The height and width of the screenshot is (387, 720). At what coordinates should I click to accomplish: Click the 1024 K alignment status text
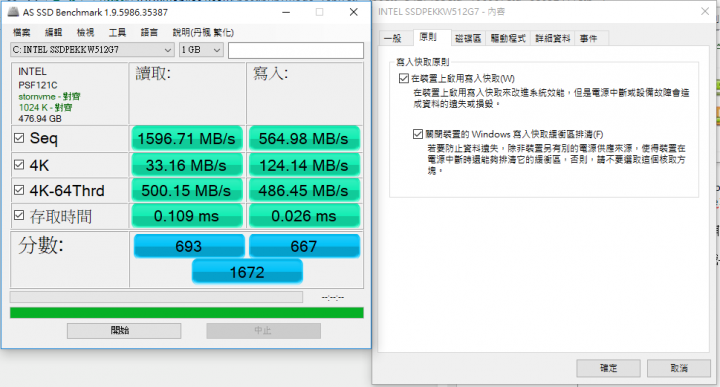point(45,107)
